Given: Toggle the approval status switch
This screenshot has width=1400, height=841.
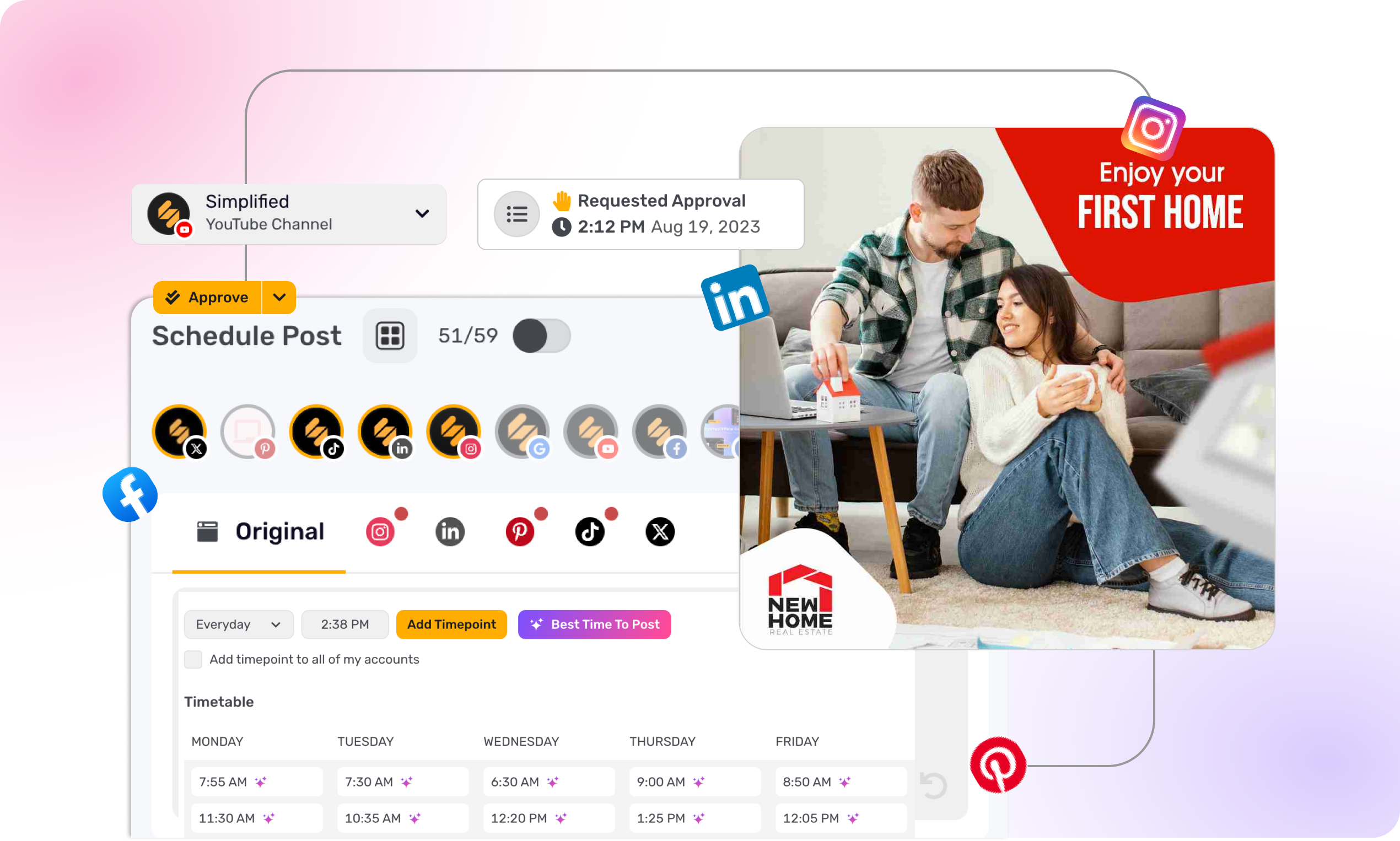Looking at the screenshot, I should pos(542,335).
